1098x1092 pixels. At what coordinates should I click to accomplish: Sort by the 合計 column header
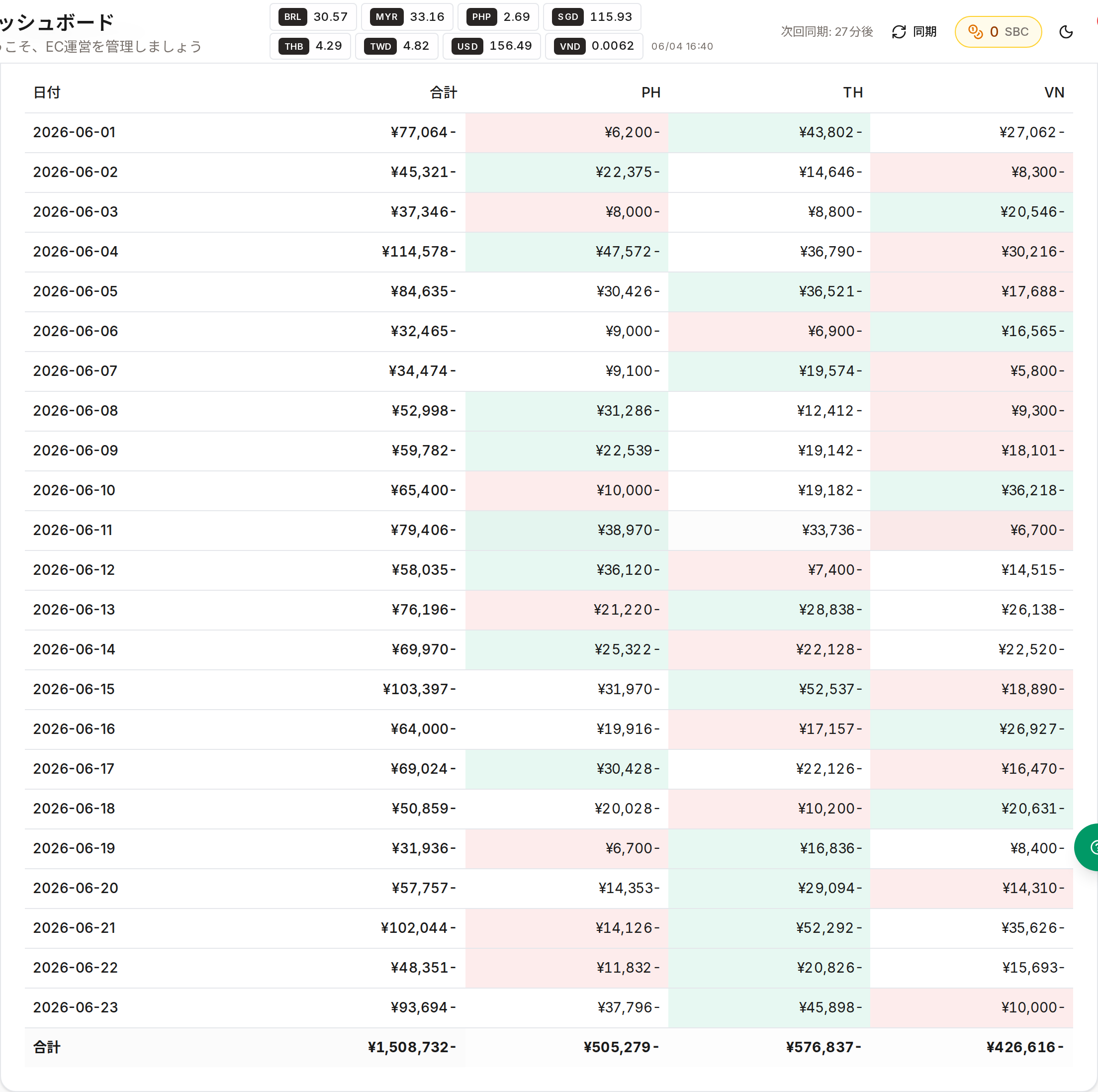point(443,92)
